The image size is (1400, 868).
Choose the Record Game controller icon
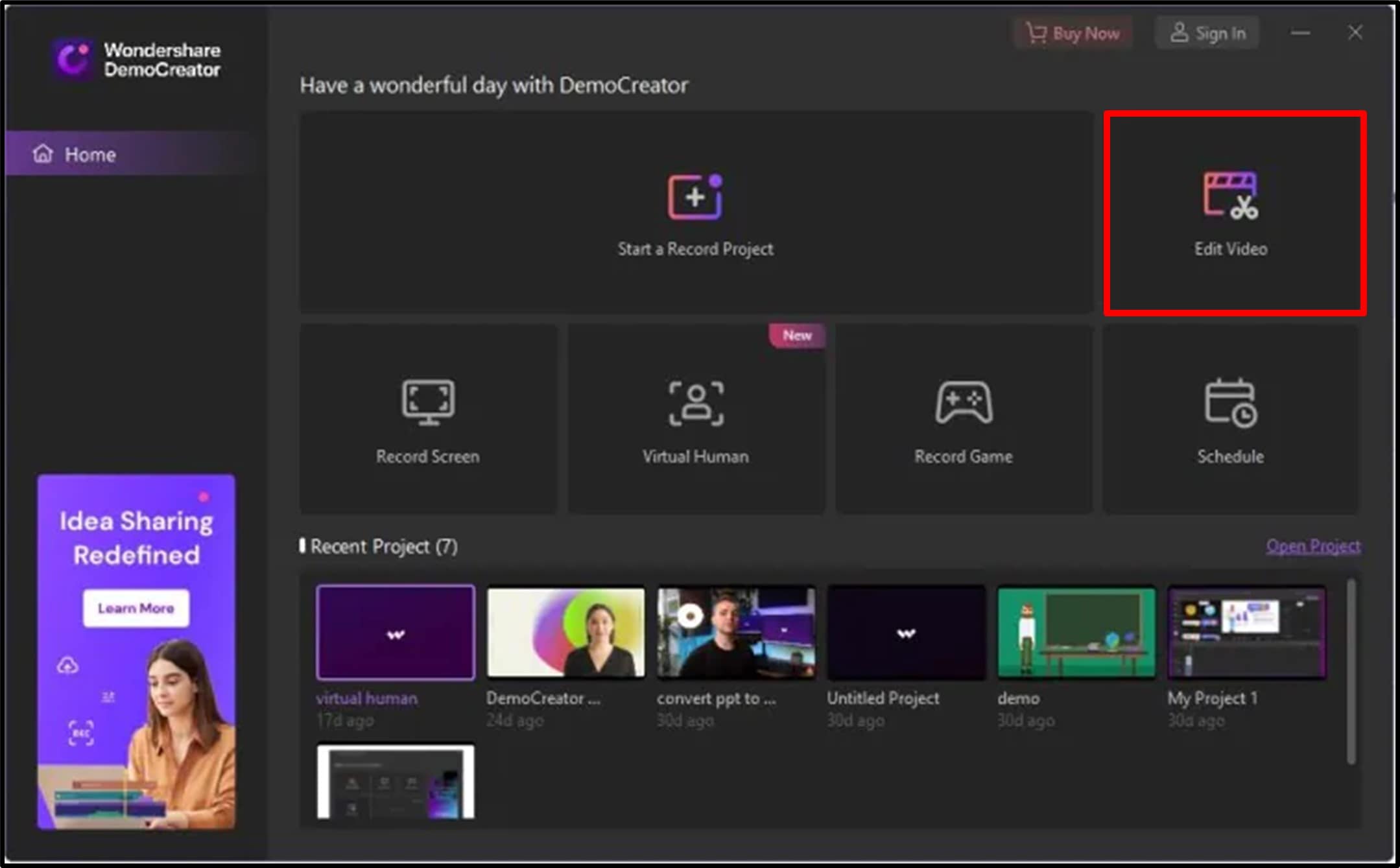click(x=964, y=403)
